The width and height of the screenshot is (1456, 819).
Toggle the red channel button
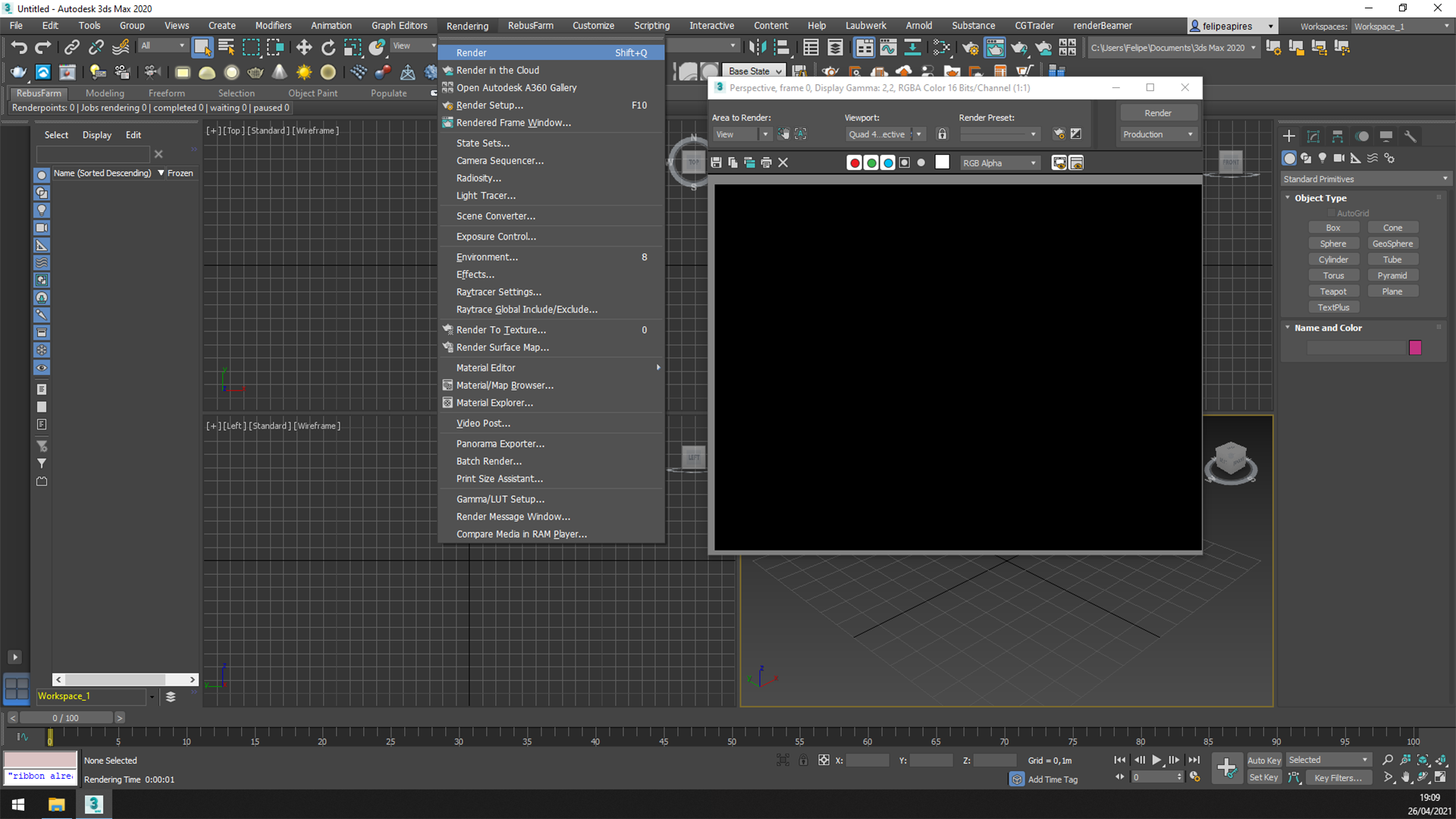tap(855, 162)
